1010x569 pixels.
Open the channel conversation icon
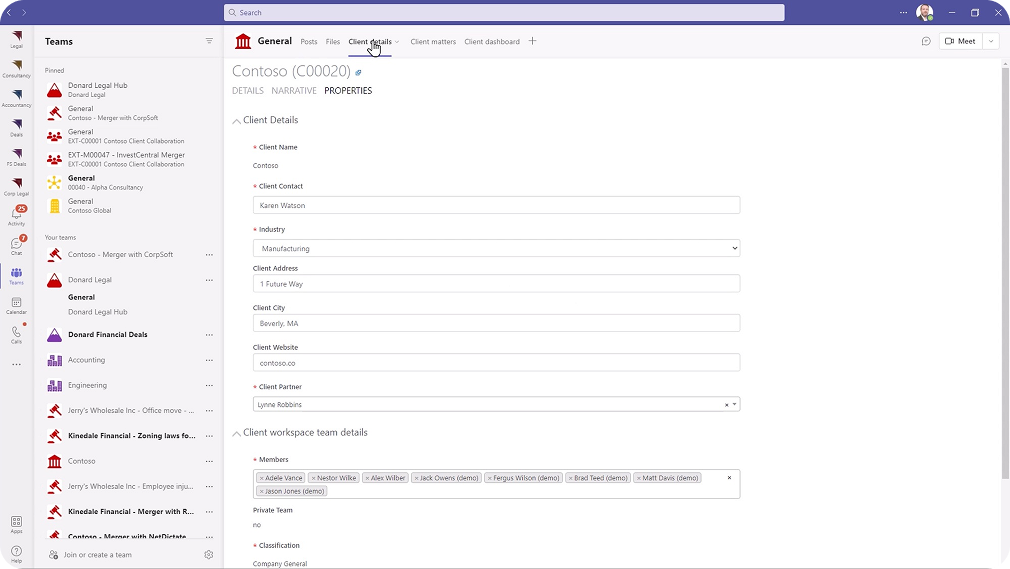926,41
